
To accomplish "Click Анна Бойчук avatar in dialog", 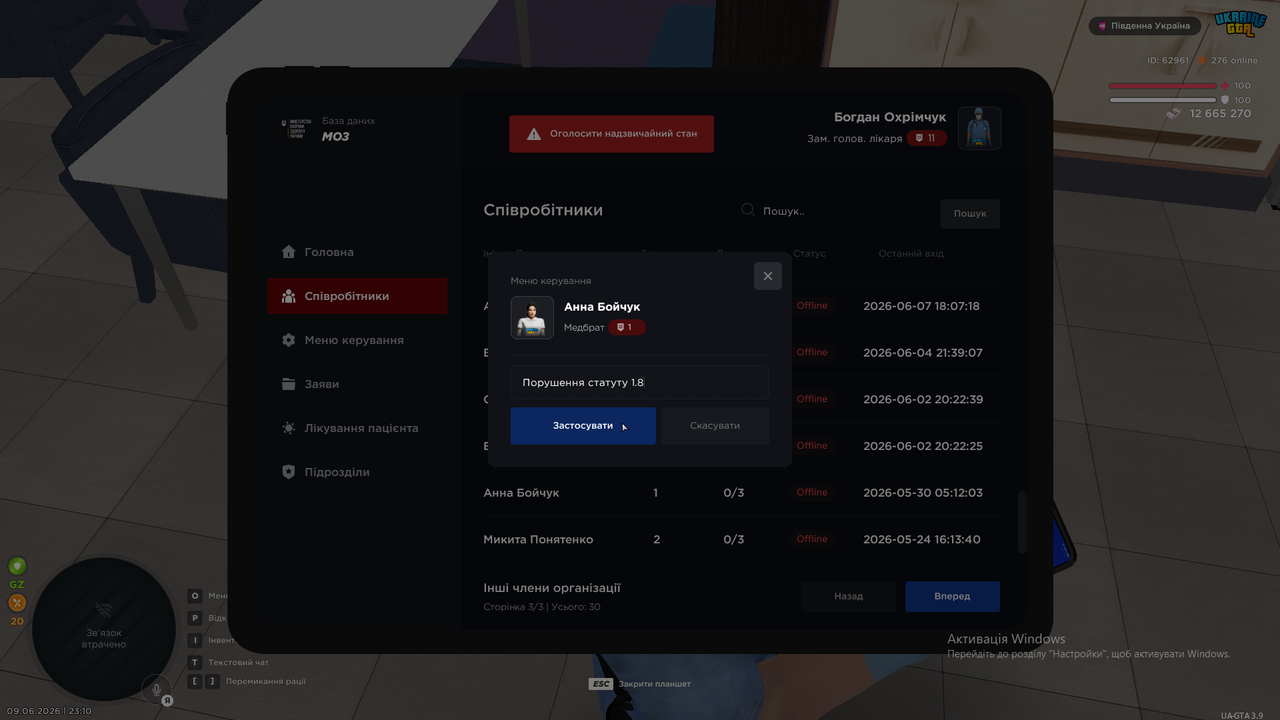I will 532,318.
